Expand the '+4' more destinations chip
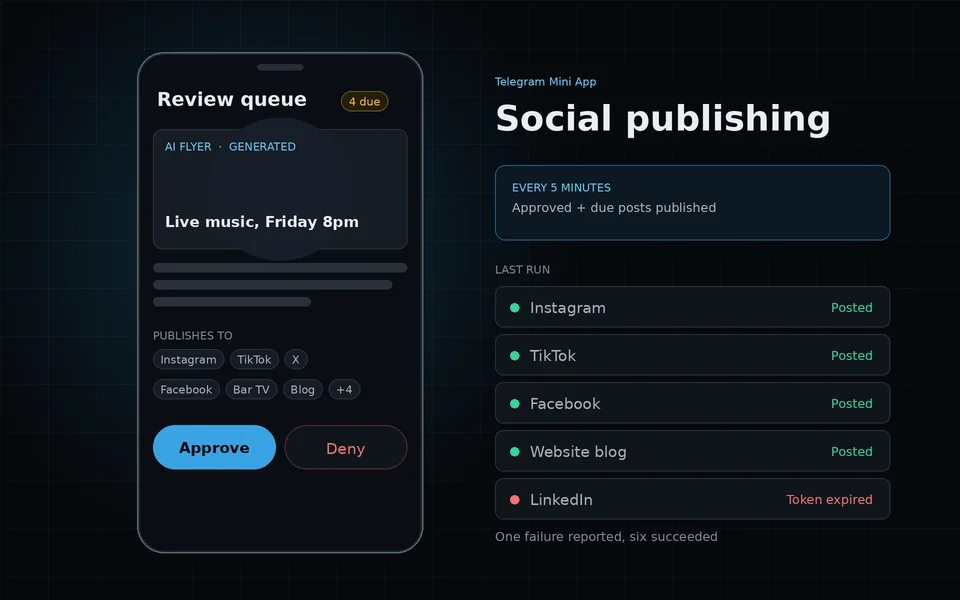960x600 pixels. click(344, 389)
